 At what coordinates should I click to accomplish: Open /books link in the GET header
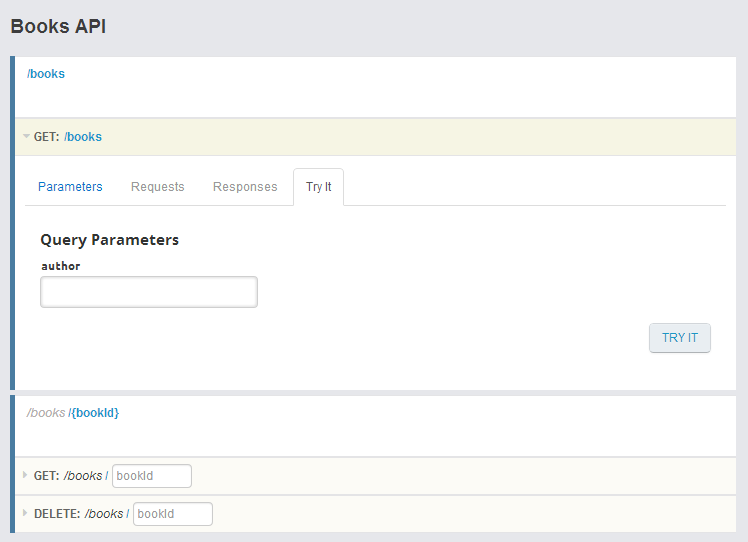(x=83, y=137)
